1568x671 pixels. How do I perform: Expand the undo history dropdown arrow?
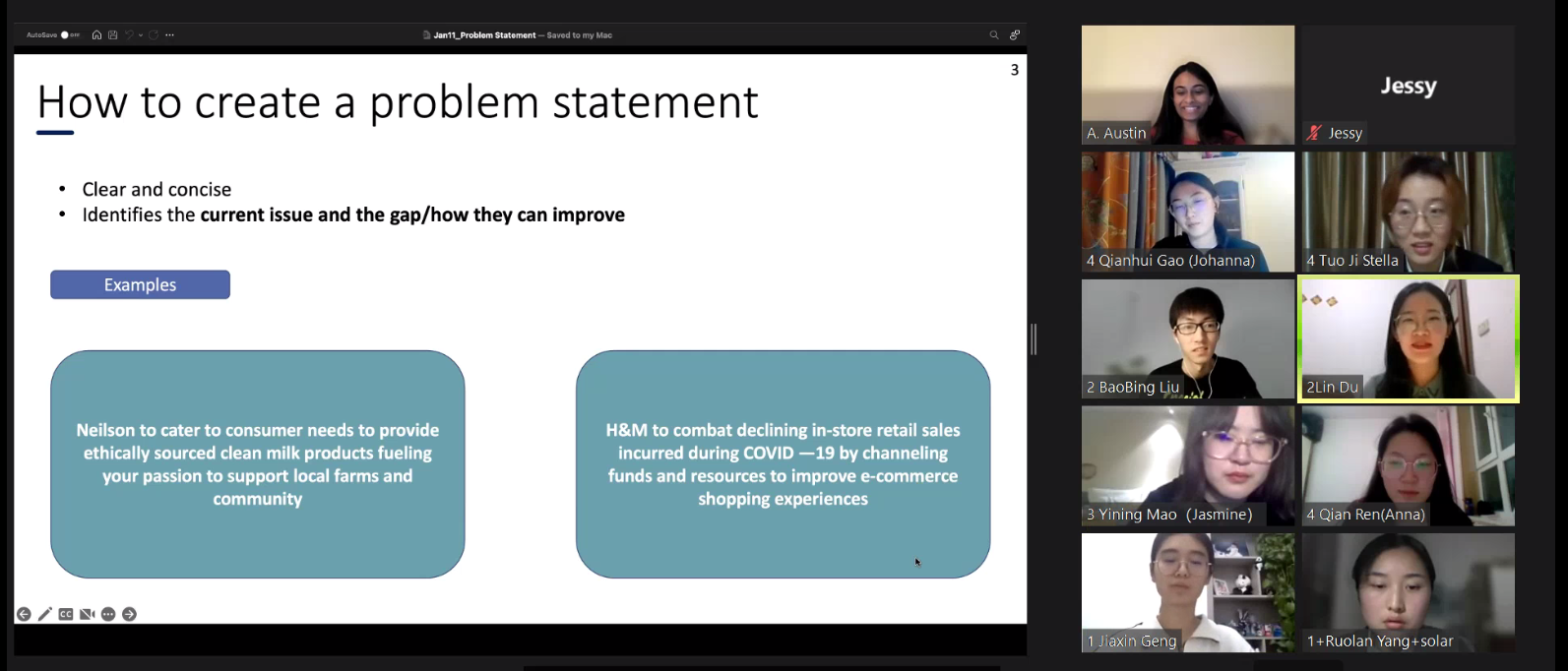click(141, 35)
